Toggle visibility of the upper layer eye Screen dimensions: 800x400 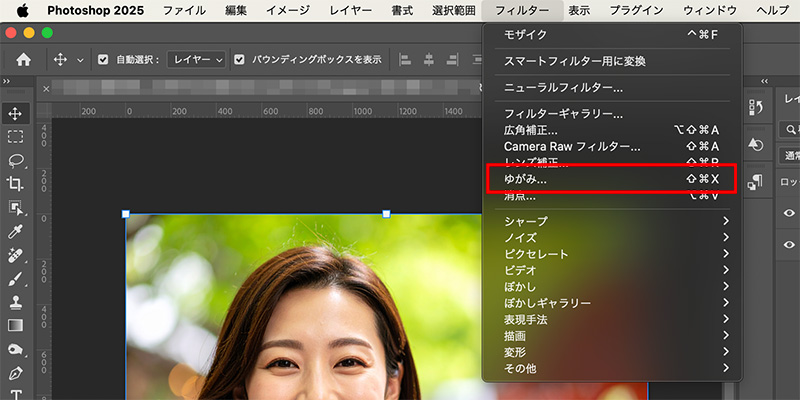(x=789, y=213)
